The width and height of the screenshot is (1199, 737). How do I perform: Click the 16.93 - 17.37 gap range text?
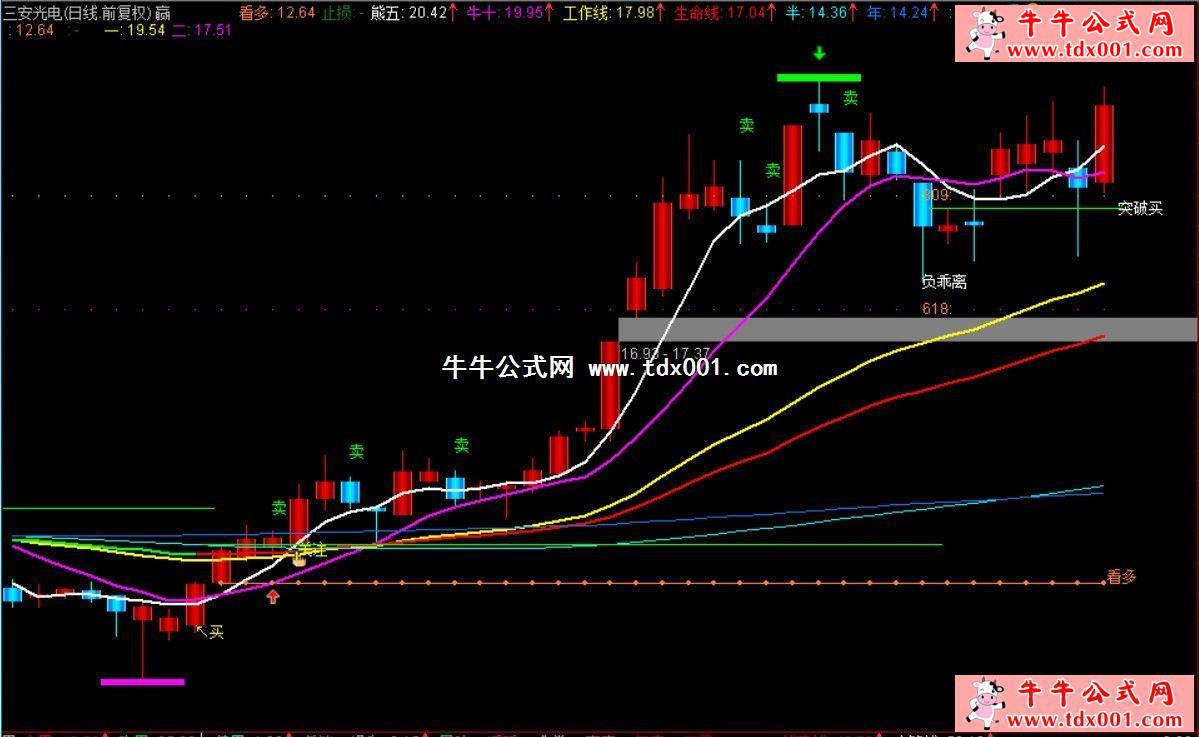(x=666, y=353)
